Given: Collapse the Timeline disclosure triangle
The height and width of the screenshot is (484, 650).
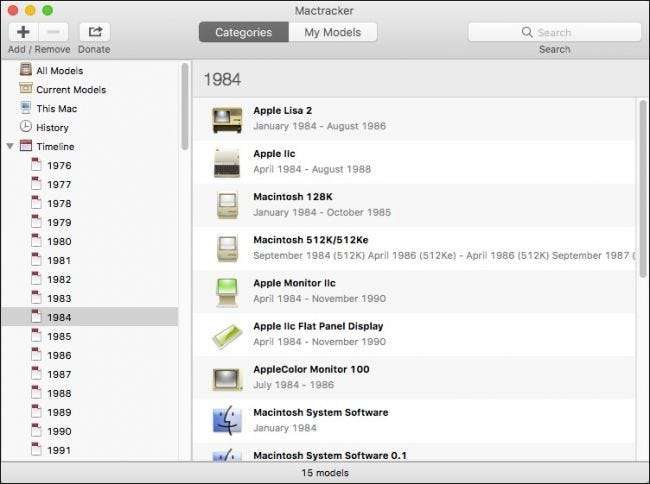Looking at the screenshot, I should (x=10, y=146).
